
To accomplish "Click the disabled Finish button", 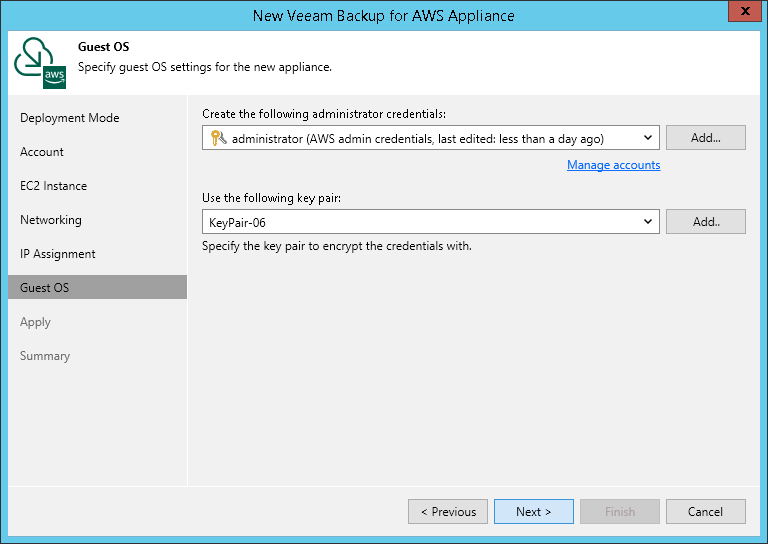I will coord(620,512).
